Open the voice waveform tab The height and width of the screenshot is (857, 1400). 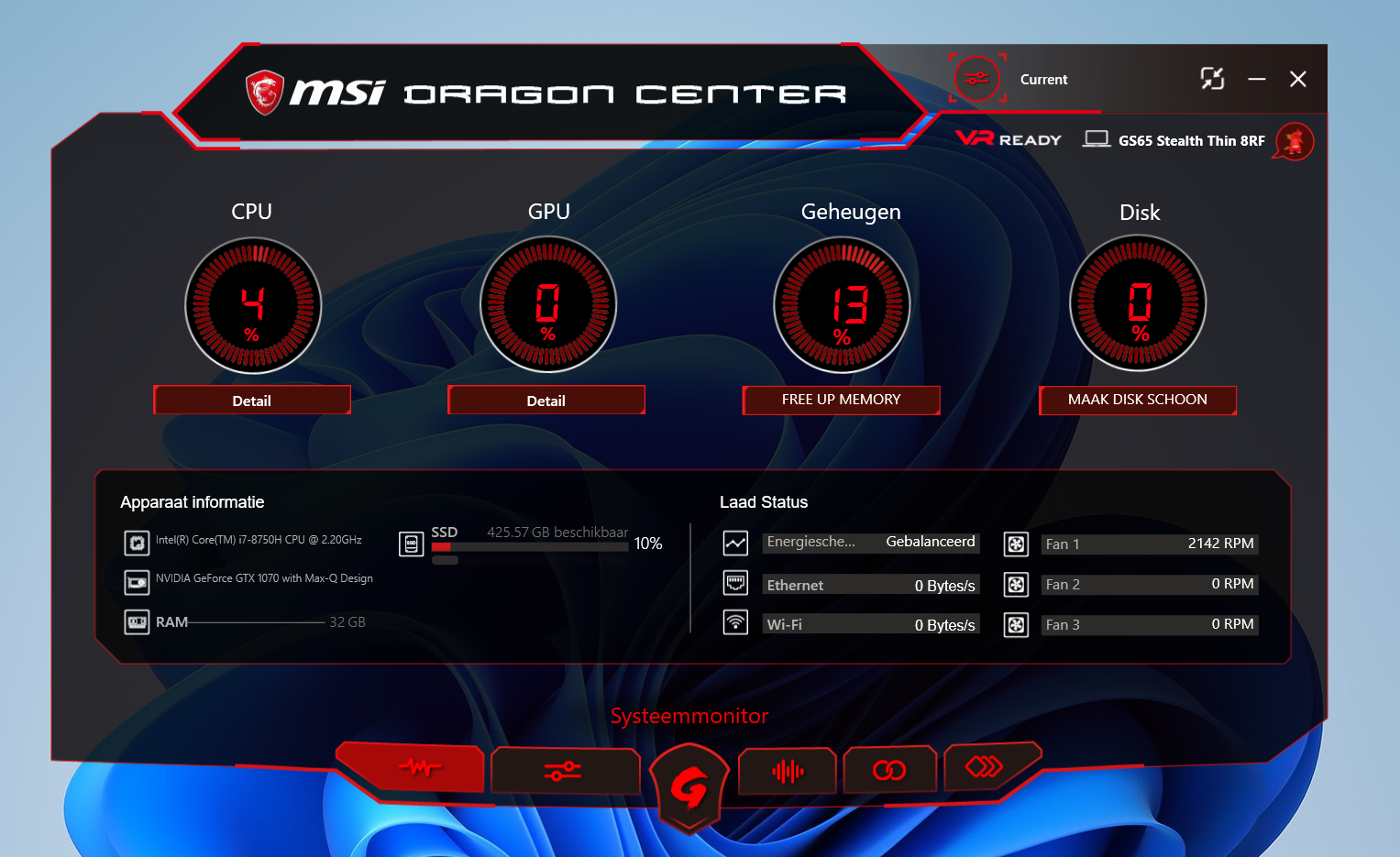(788, 771)
